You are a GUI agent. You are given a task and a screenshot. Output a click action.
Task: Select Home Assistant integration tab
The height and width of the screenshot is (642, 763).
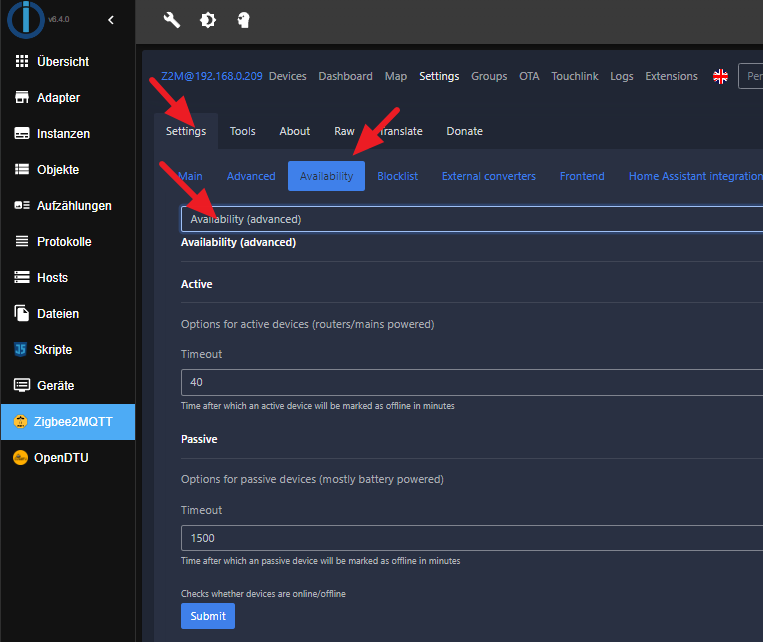pos(695,176)
